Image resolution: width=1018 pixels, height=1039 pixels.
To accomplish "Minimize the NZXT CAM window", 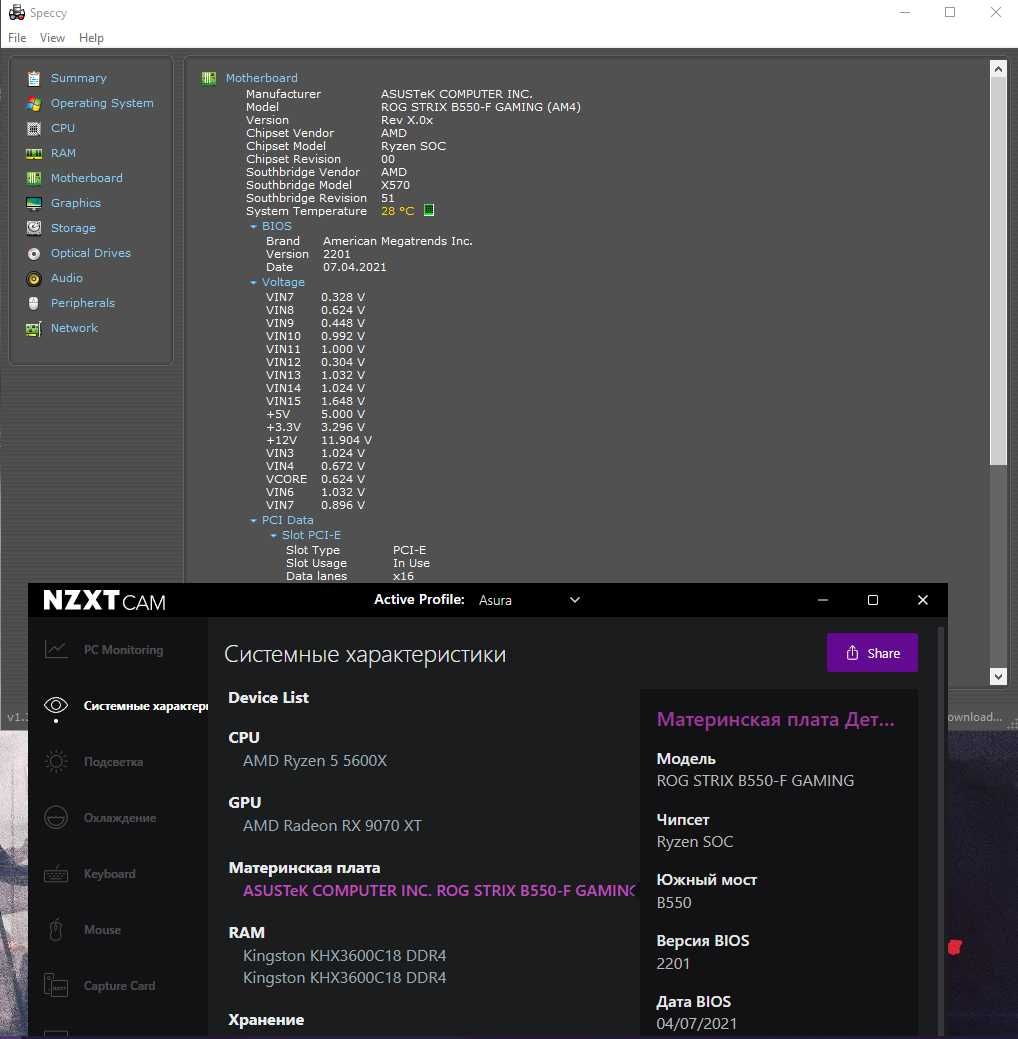I will click(x=823, y=600).
